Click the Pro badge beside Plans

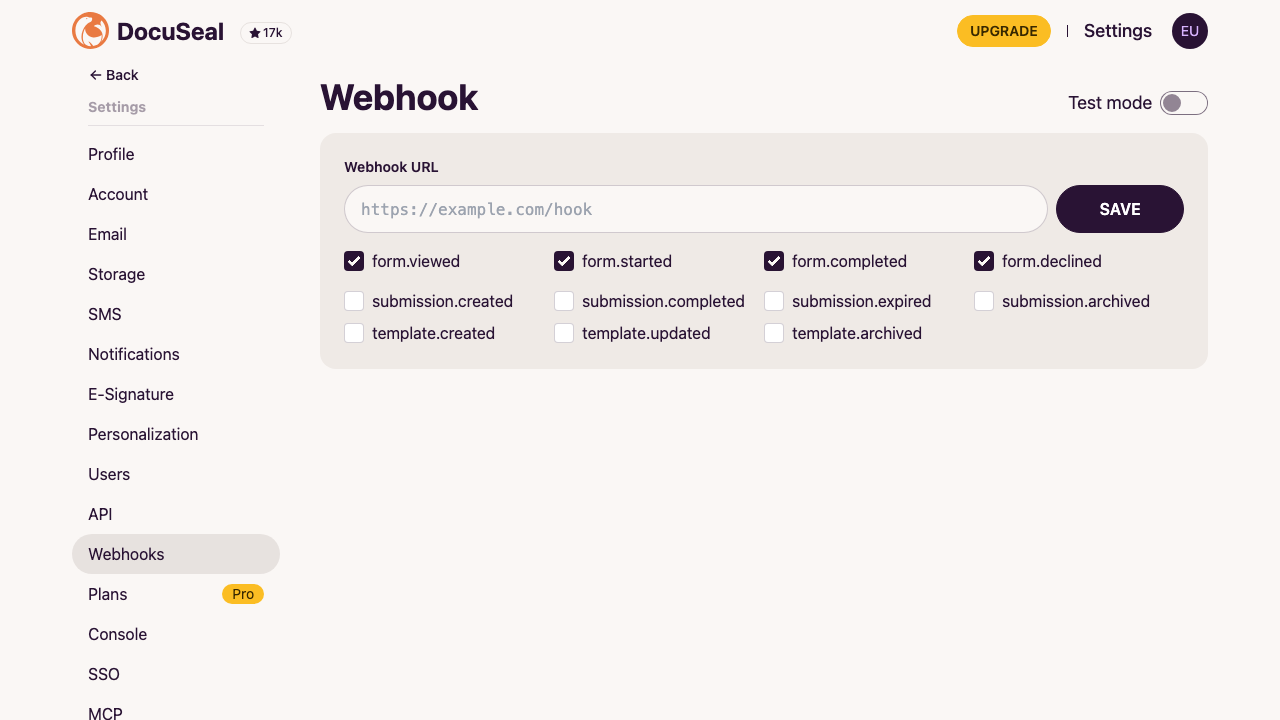pos(243,594)
